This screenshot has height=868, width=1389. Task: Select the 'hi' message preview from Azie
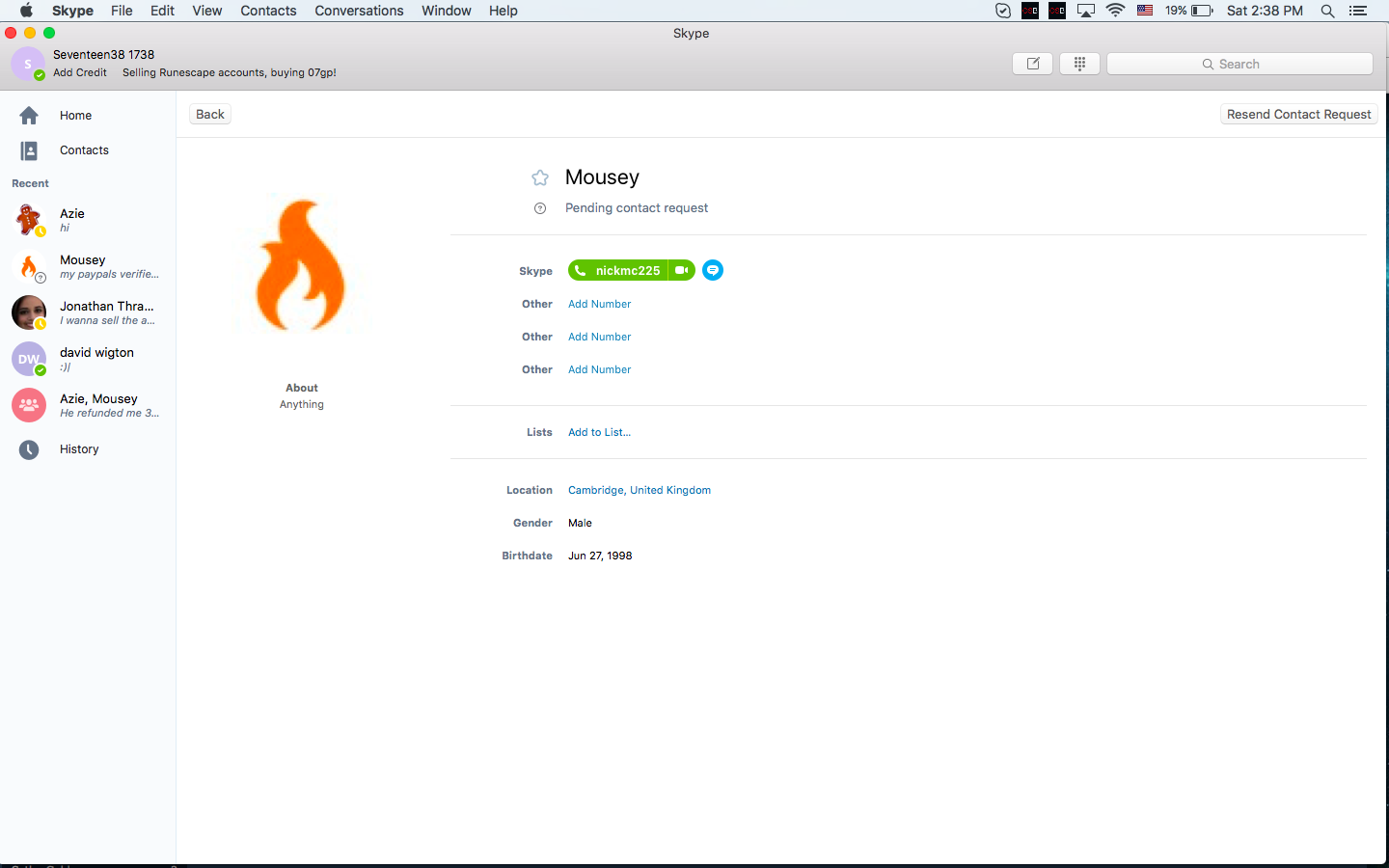(65, 228)
